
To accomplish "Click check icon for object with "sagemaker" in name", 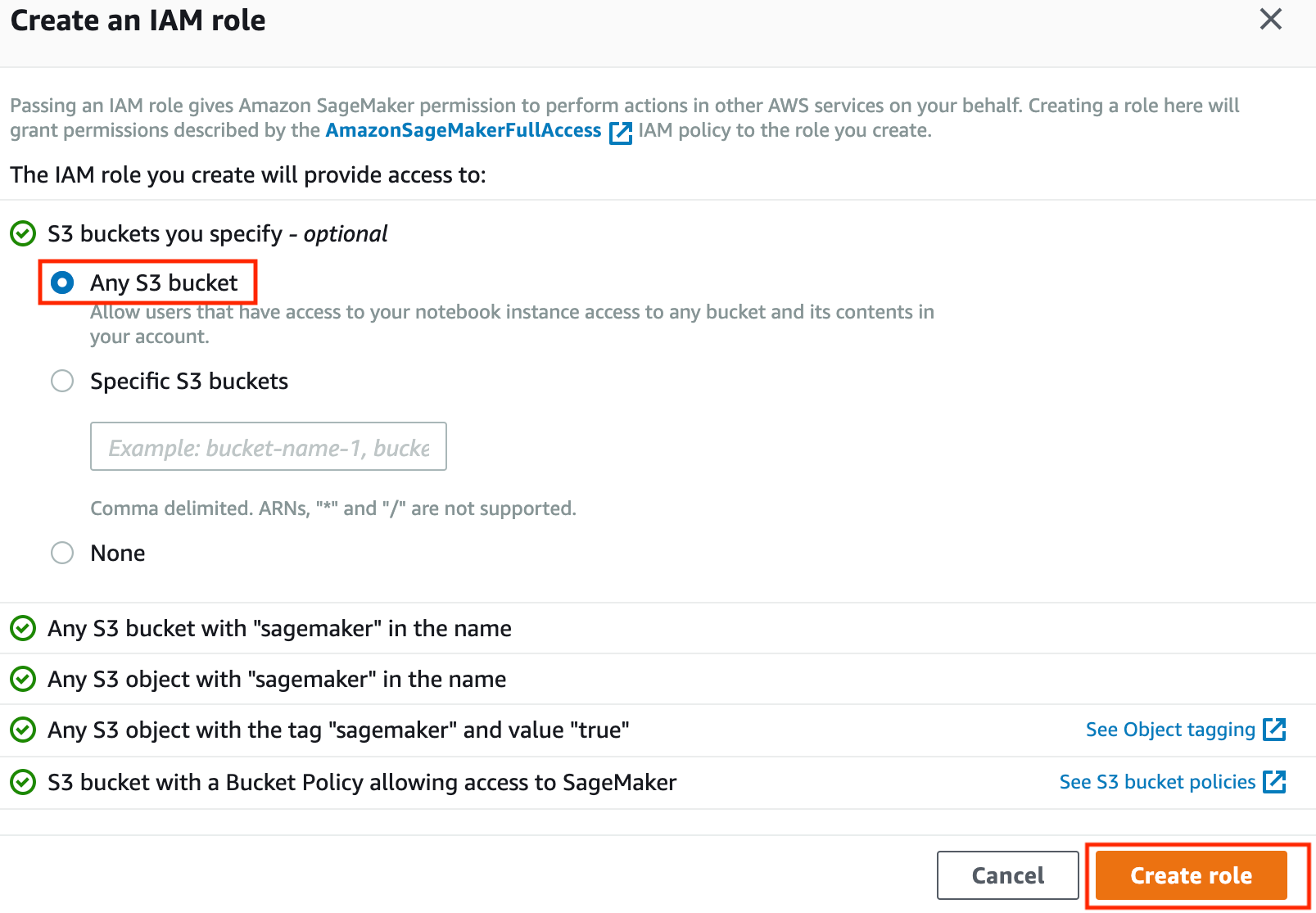I will pyautogui.click(x=23, y=680).
